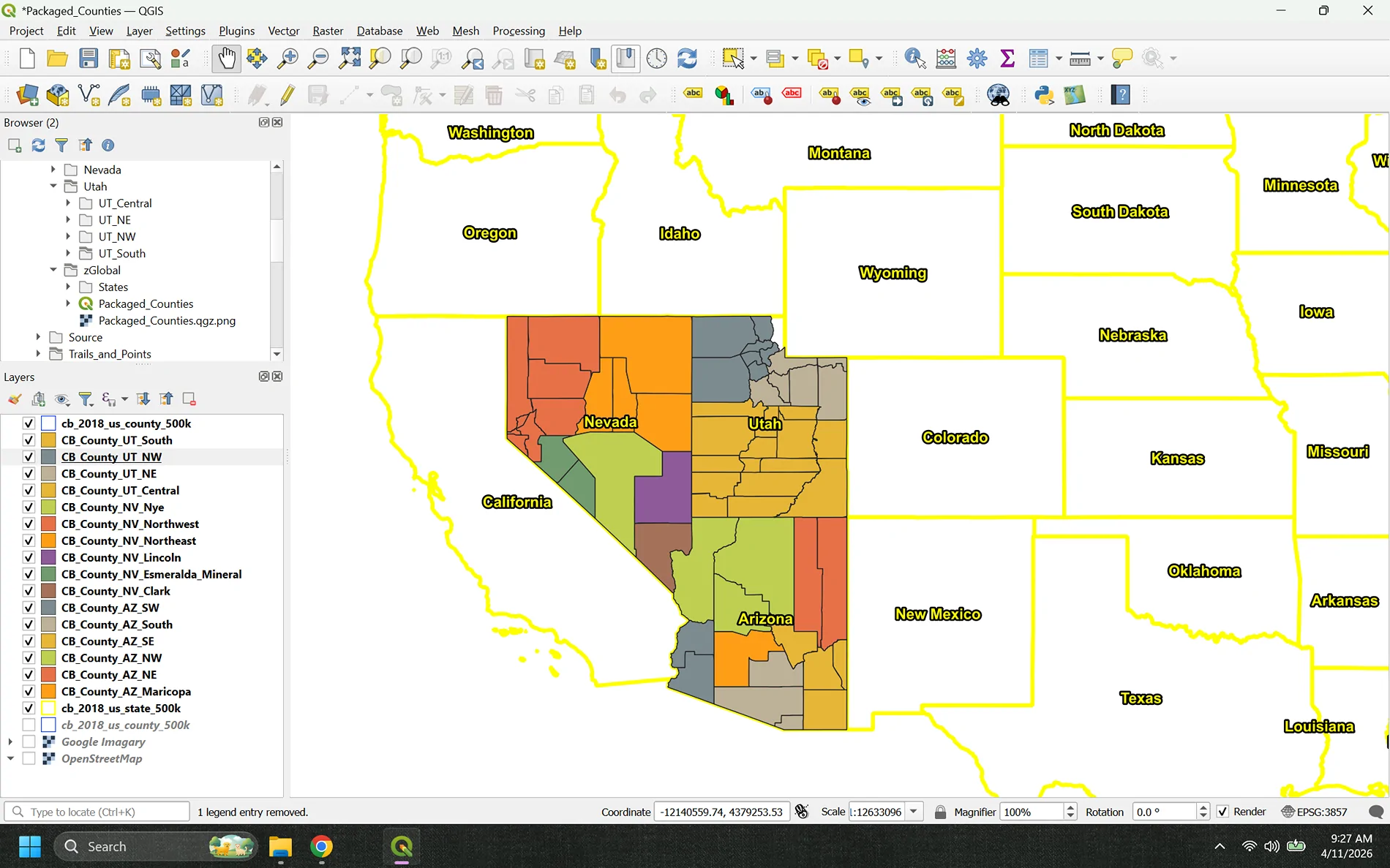The image size is (1390, 868).
Task: Click the CB_County_NV_Lincoln purple color swatch
Action: click(48, 558)
